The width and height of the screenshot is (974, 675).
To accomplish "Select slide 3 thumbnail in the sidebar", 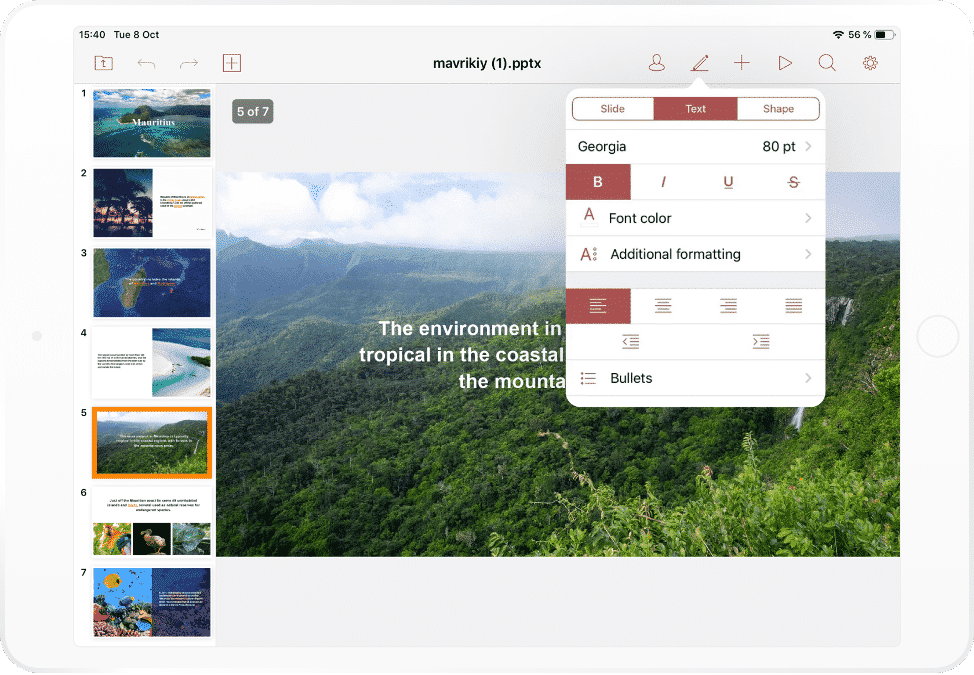I will click(151, 283).
